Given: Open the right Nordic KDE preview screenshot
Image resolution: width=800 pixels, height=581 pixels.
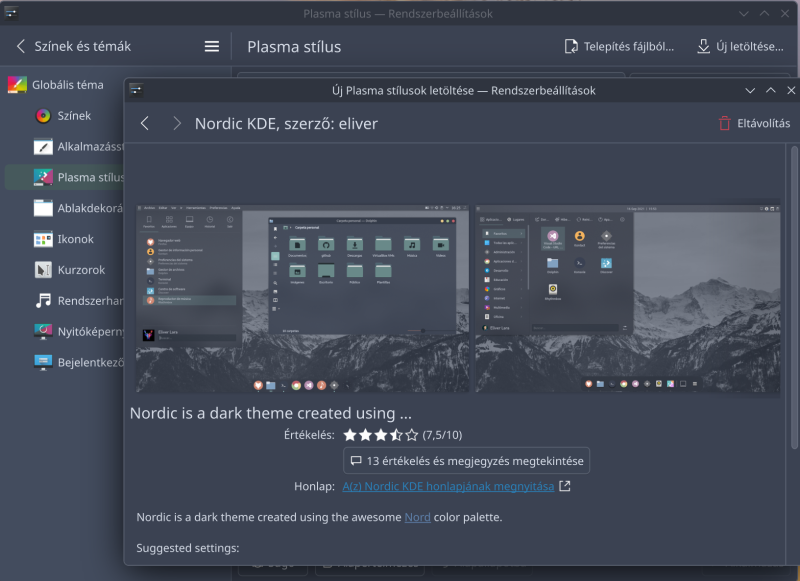Looking at the screenshot, I should (628, 299).
